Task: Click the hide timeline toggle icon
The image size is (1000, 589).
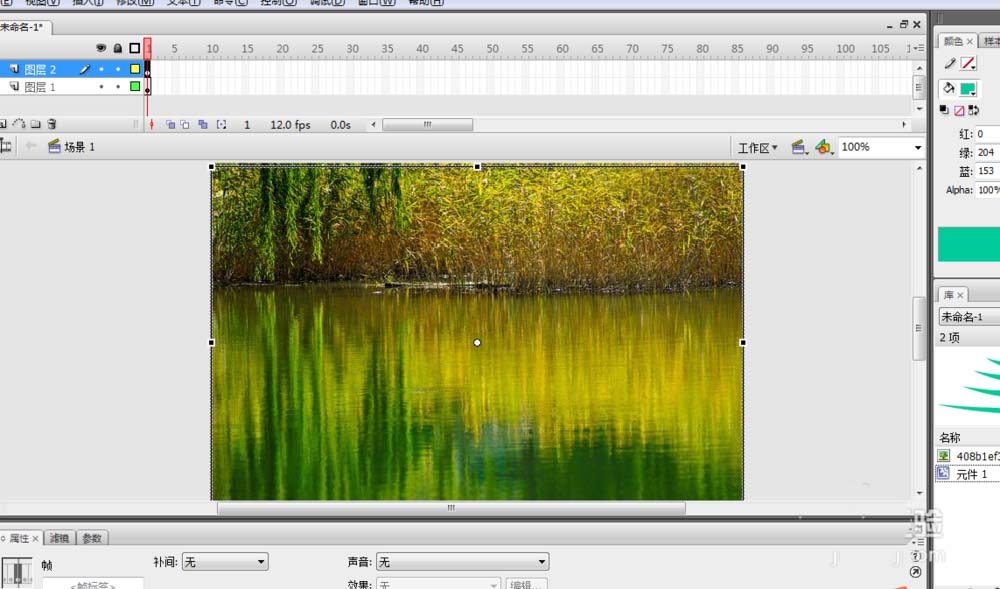Action: 6,147
